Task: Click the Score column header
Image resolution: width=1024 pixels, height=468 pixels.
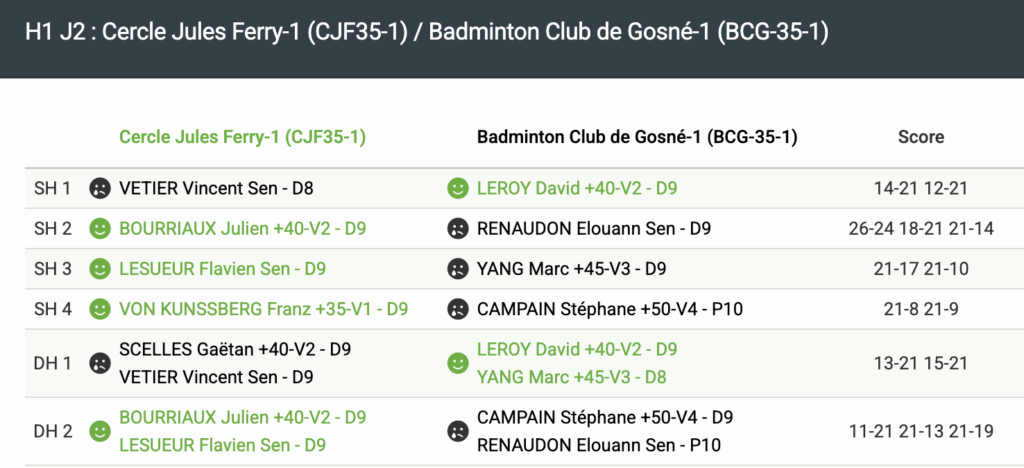Action: (x=921, y=137)
